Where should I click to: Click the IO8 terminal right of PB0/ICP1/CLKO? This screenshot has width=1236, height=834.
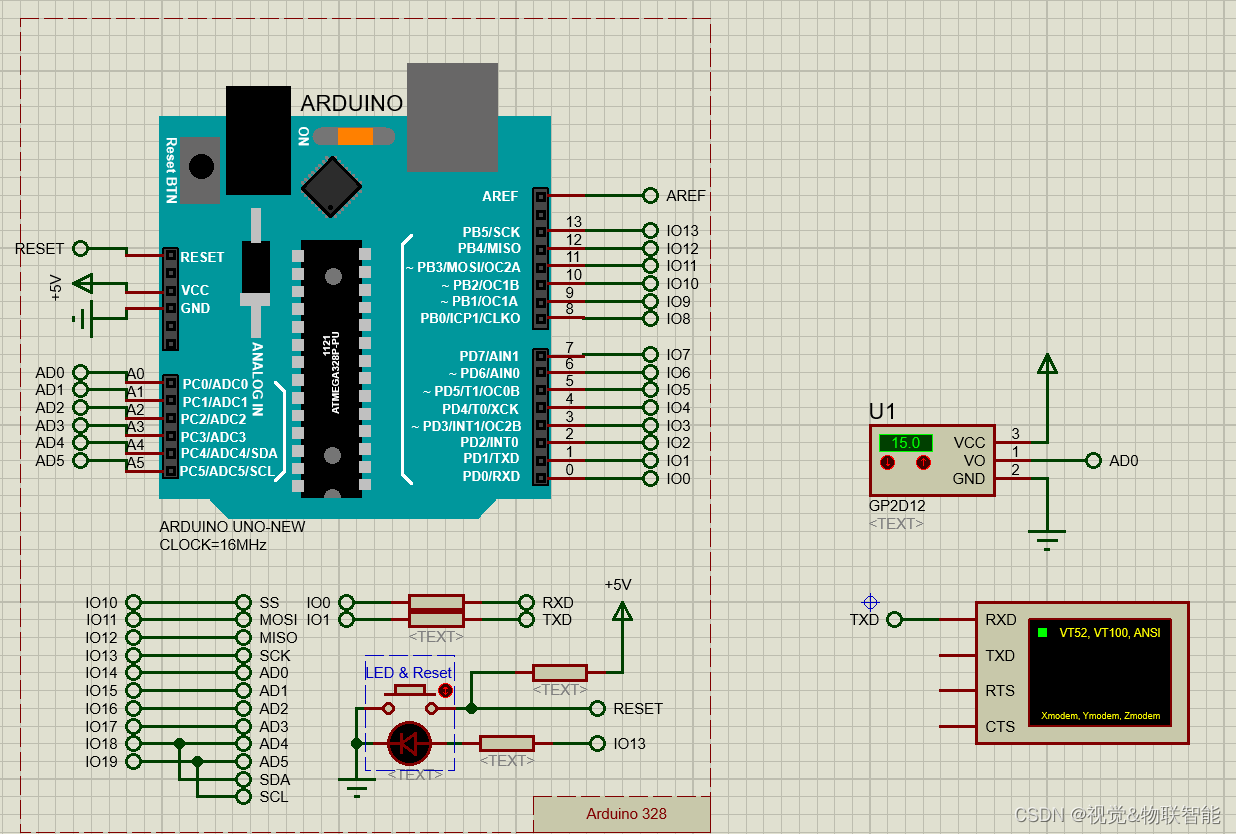click(651, 319)
